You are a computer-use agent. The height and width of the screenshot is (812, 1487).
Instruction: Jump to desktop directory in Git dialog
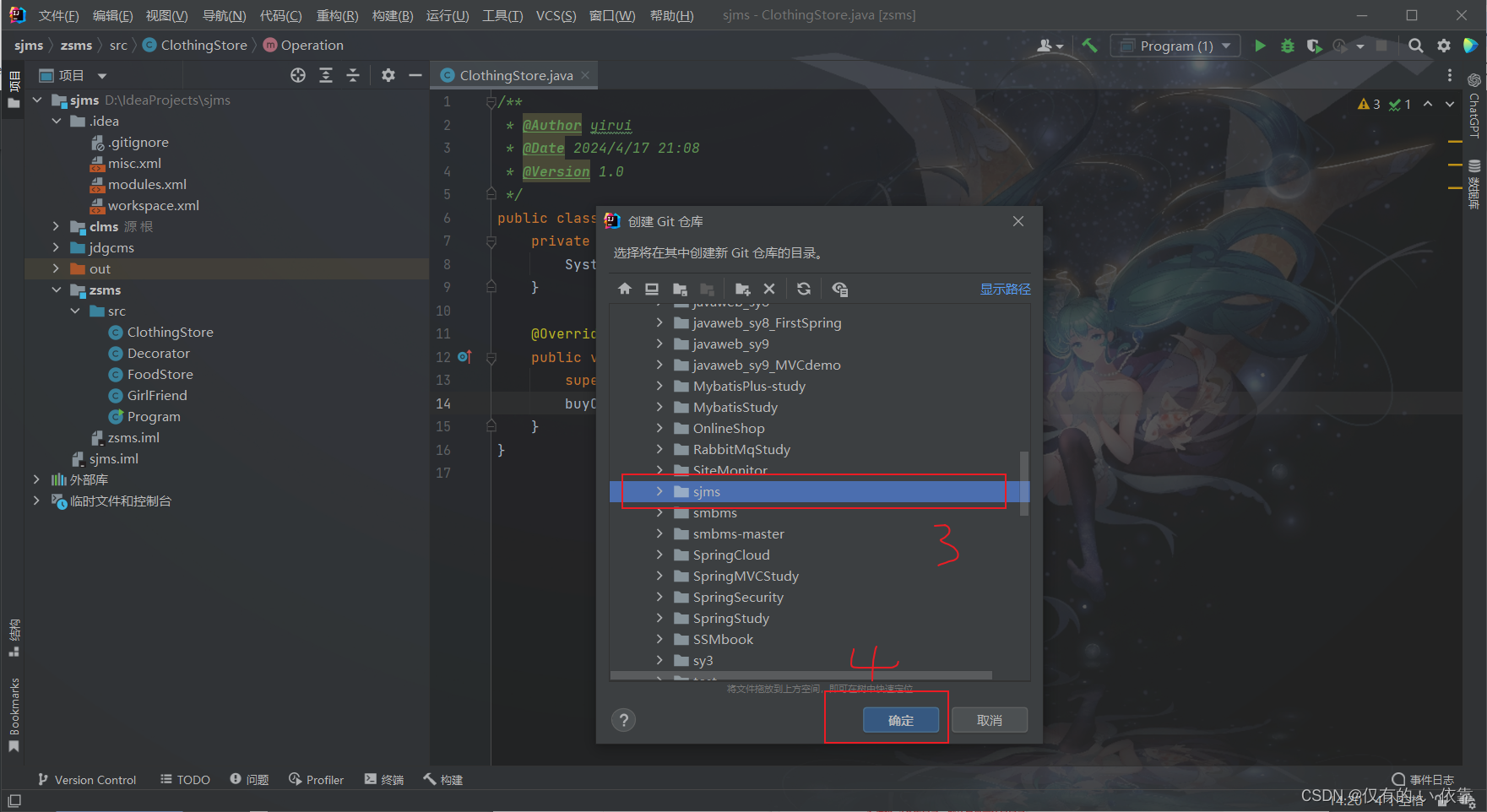652,289
